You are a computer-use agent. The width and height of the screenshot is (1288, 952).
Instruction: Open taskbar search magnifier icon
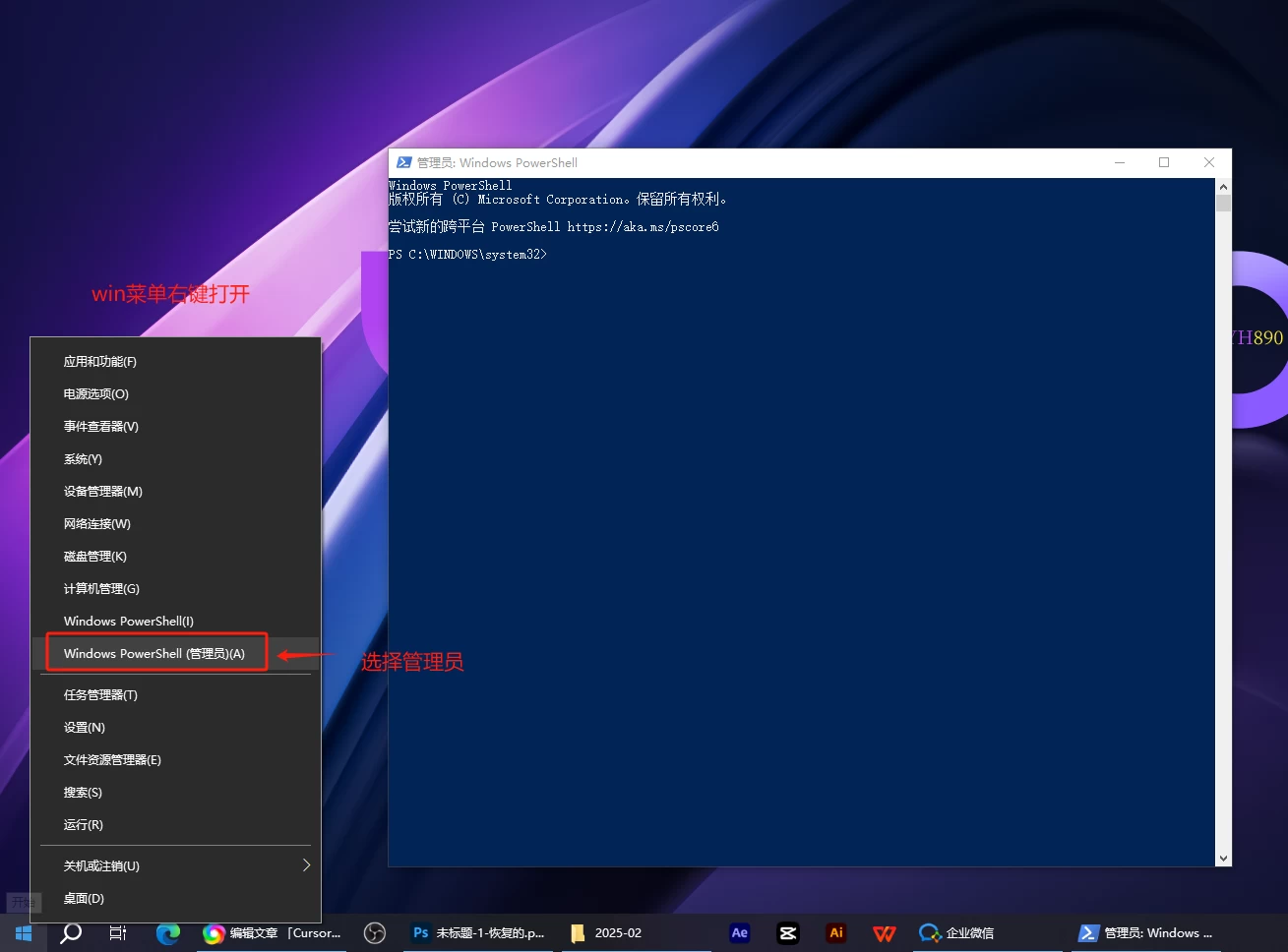[71, 933]
